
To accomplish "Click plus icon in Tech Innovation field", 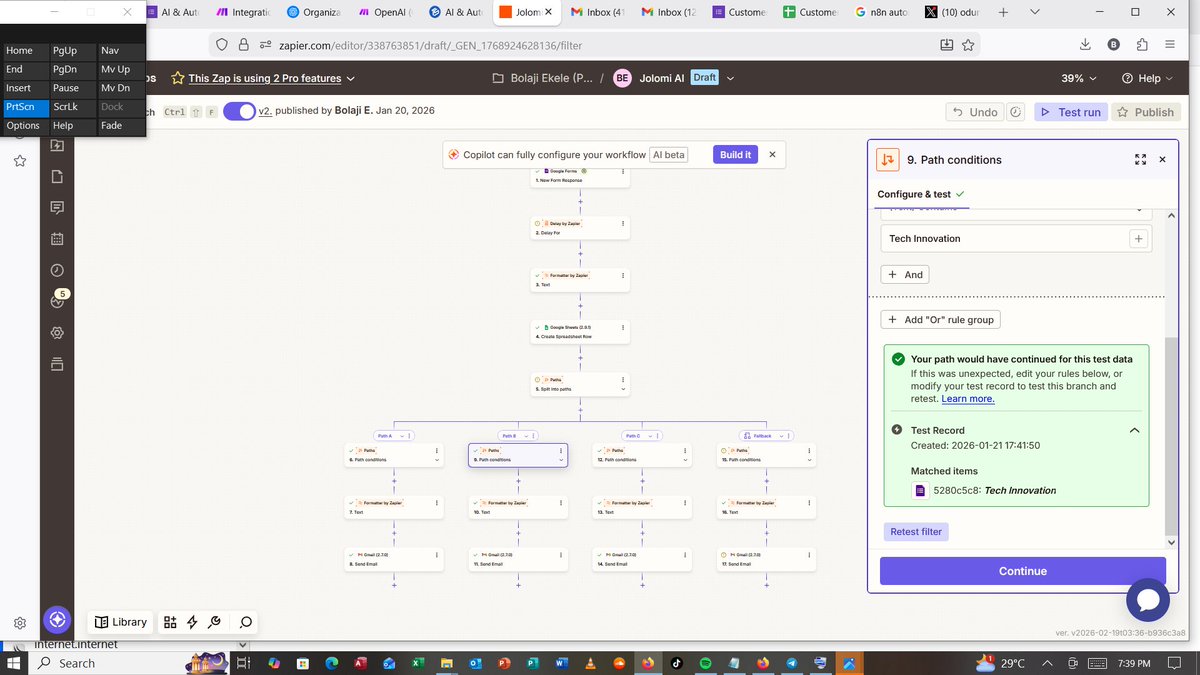I will [1137, 239].
